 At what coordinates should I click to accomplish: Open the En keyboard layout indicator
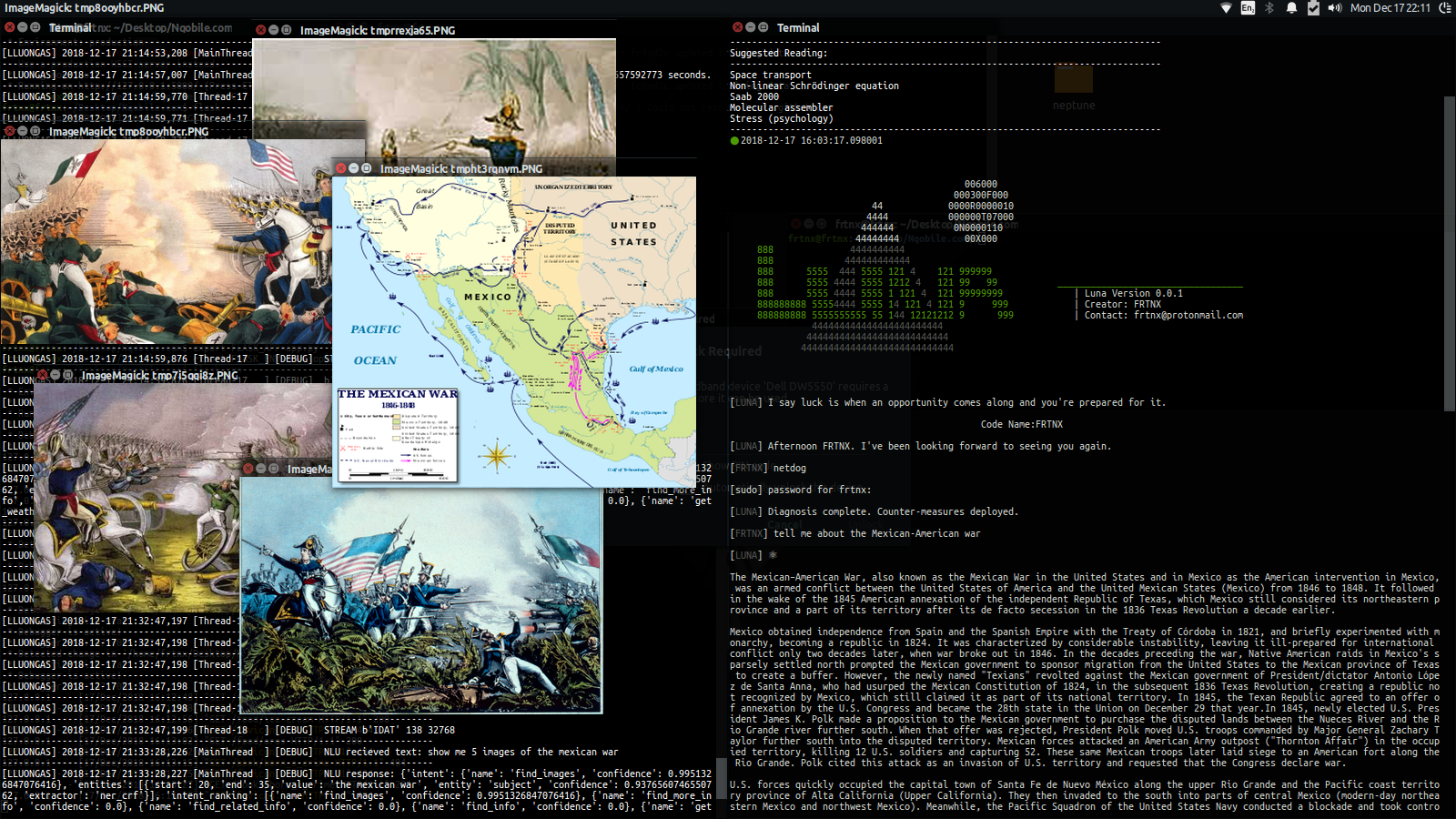point(1248,8)
